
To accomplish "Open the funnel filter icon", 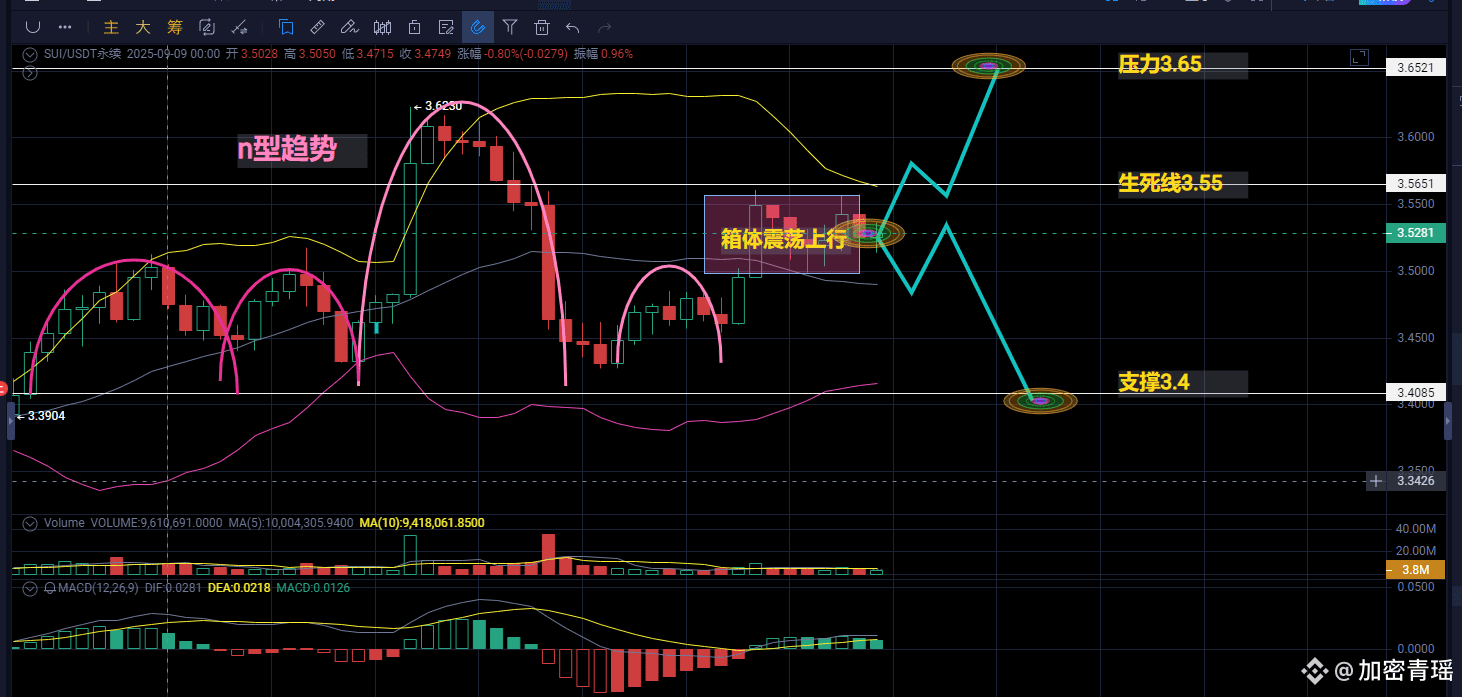I will (x=510, y=27).
